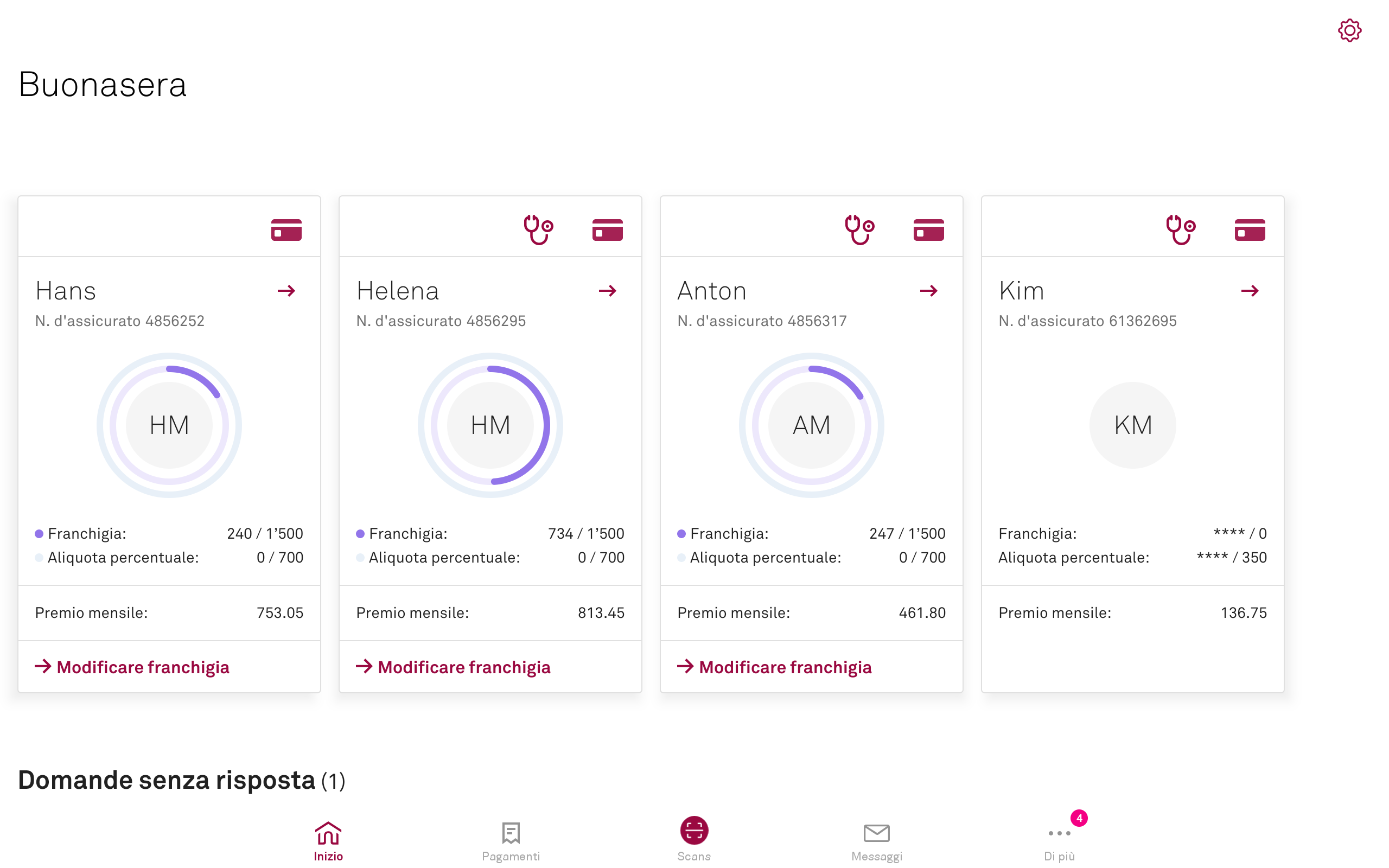Click Helena's stethoscope icon
Image resolution: width=1389 pixels, height=868 pixels.
point(538,229)
